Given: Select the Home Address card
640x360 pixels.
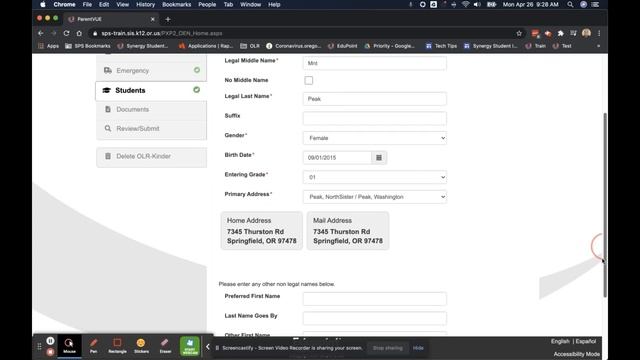Looking at the screenshot, I should [x=262, y=231].
